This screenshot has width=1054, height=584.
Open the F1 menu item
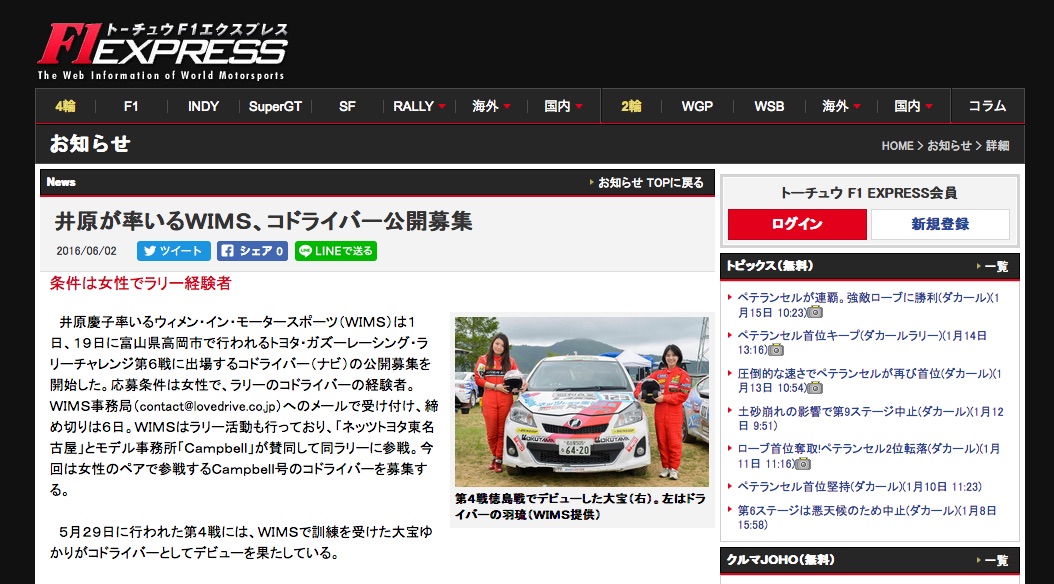click(x=131, y=106)
